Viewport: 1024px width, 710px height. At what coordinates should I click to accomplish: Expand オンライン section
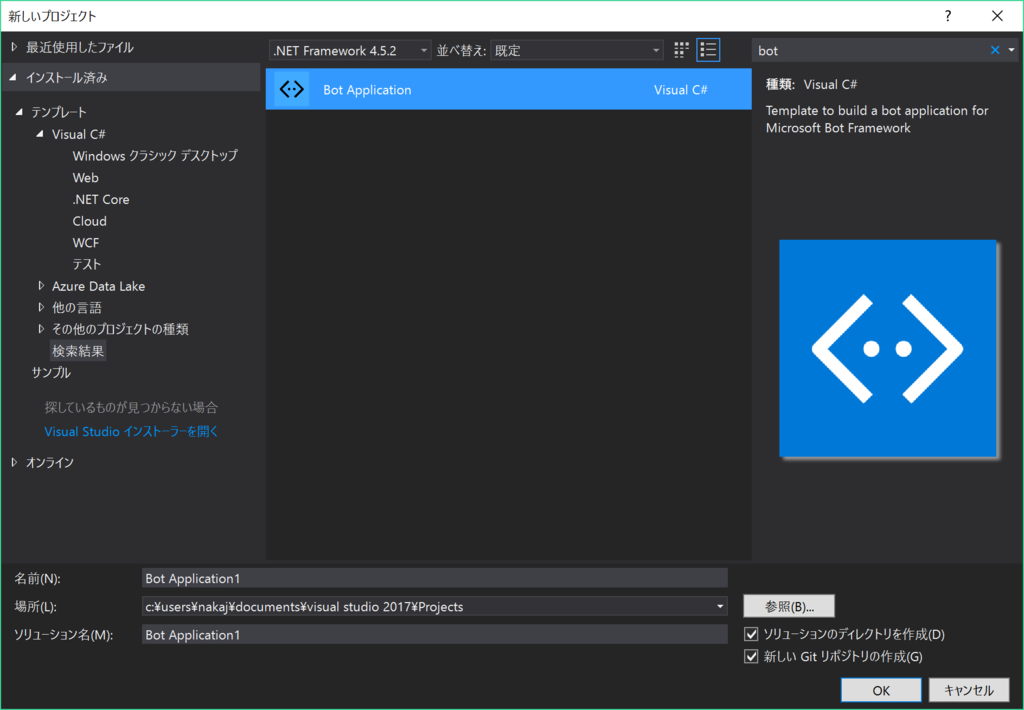tap(14, 462)
